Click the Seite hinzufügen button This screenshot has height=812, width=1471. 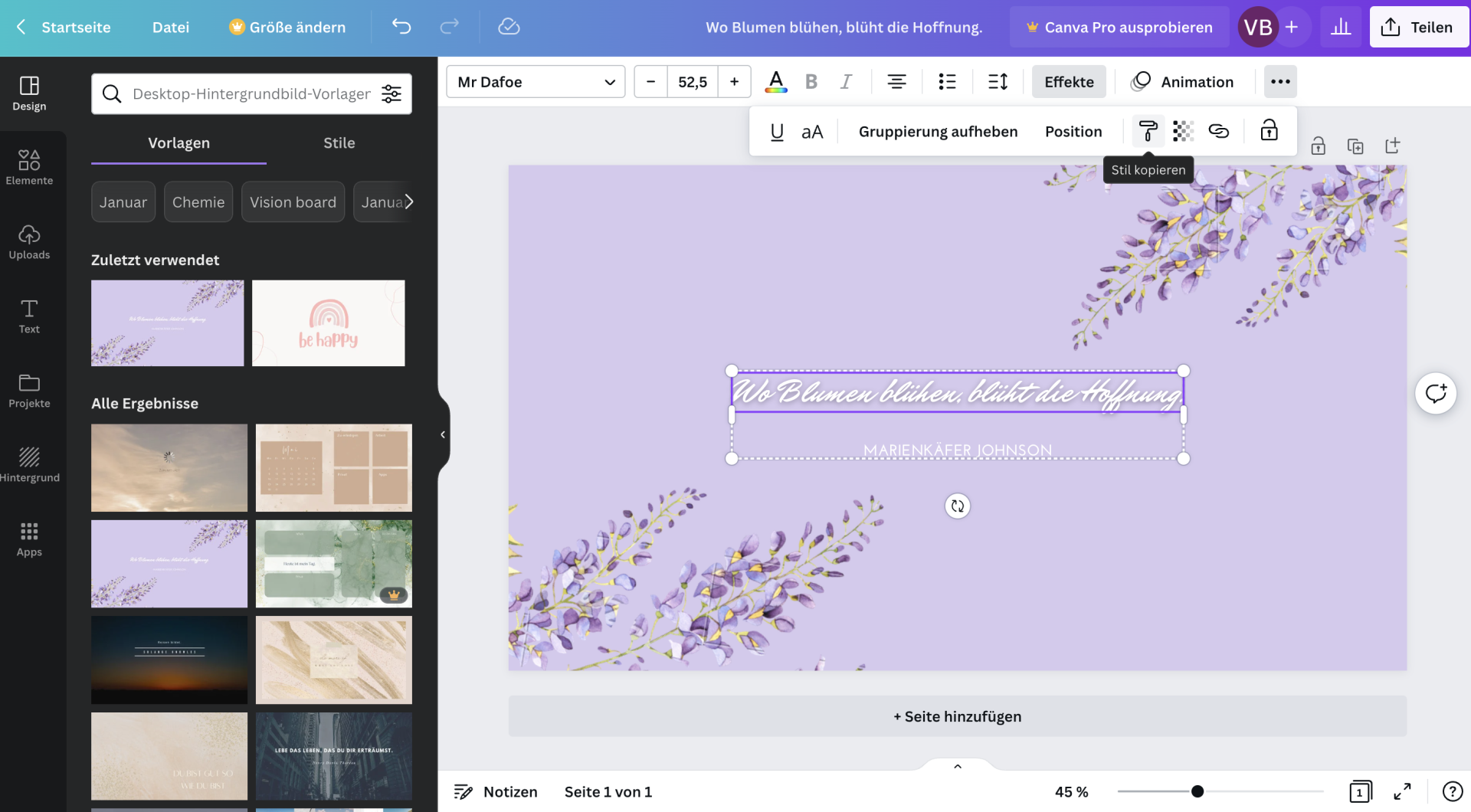coord(956,716)
